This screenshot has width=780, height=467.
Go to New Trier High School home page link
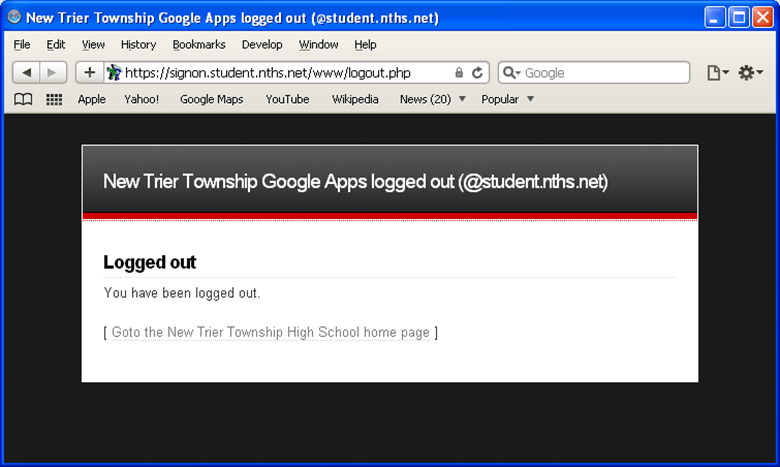[270, 332]
